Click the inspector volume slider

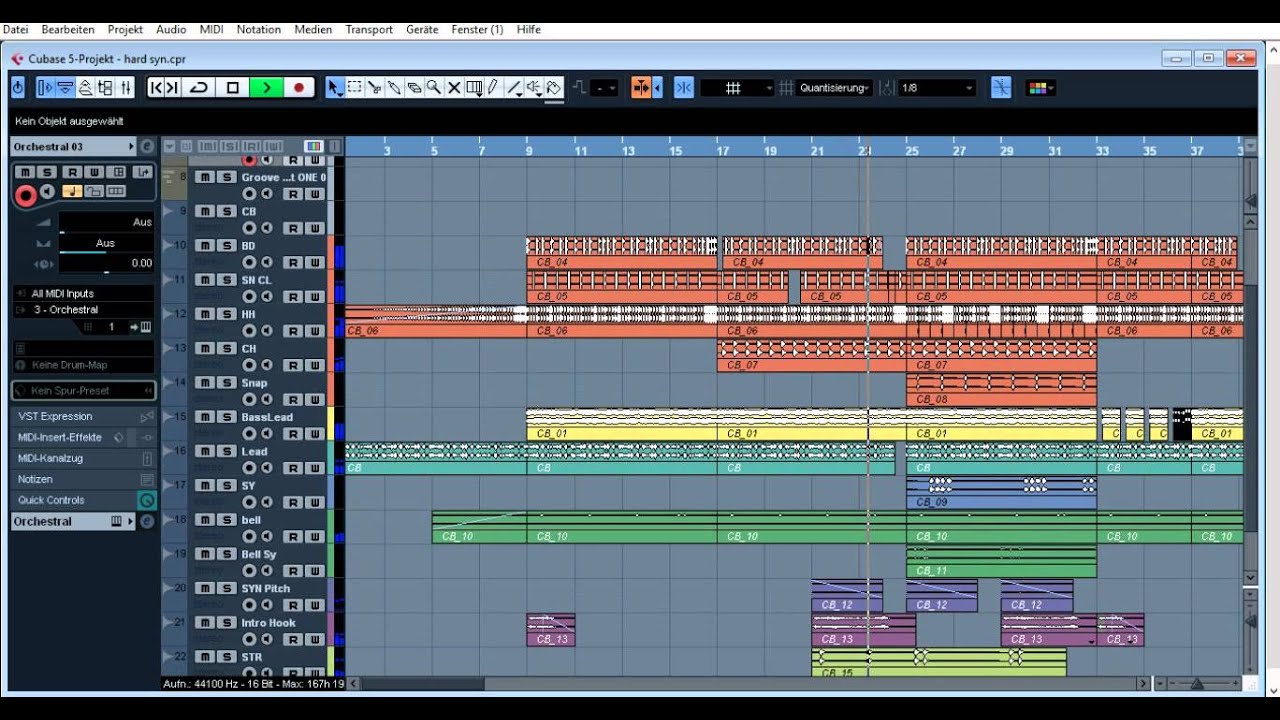(x=106, y=222)
